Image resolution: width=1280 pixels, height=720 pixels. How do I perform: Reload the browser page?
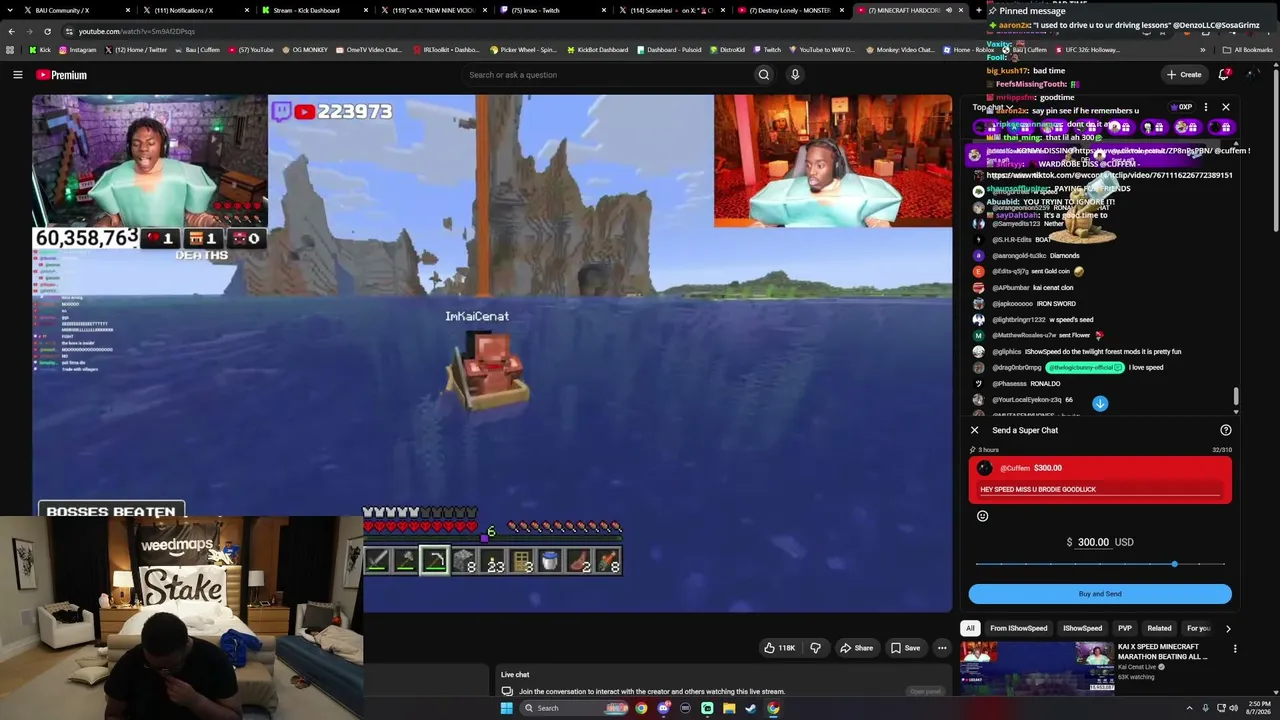coord(47,31)
